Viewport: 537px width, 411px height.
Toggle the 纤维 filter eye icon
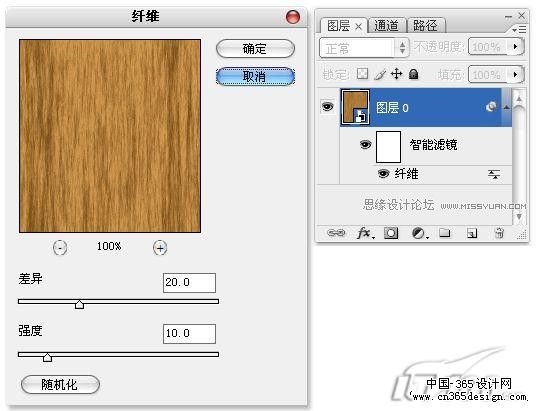(x=383, y=174)
